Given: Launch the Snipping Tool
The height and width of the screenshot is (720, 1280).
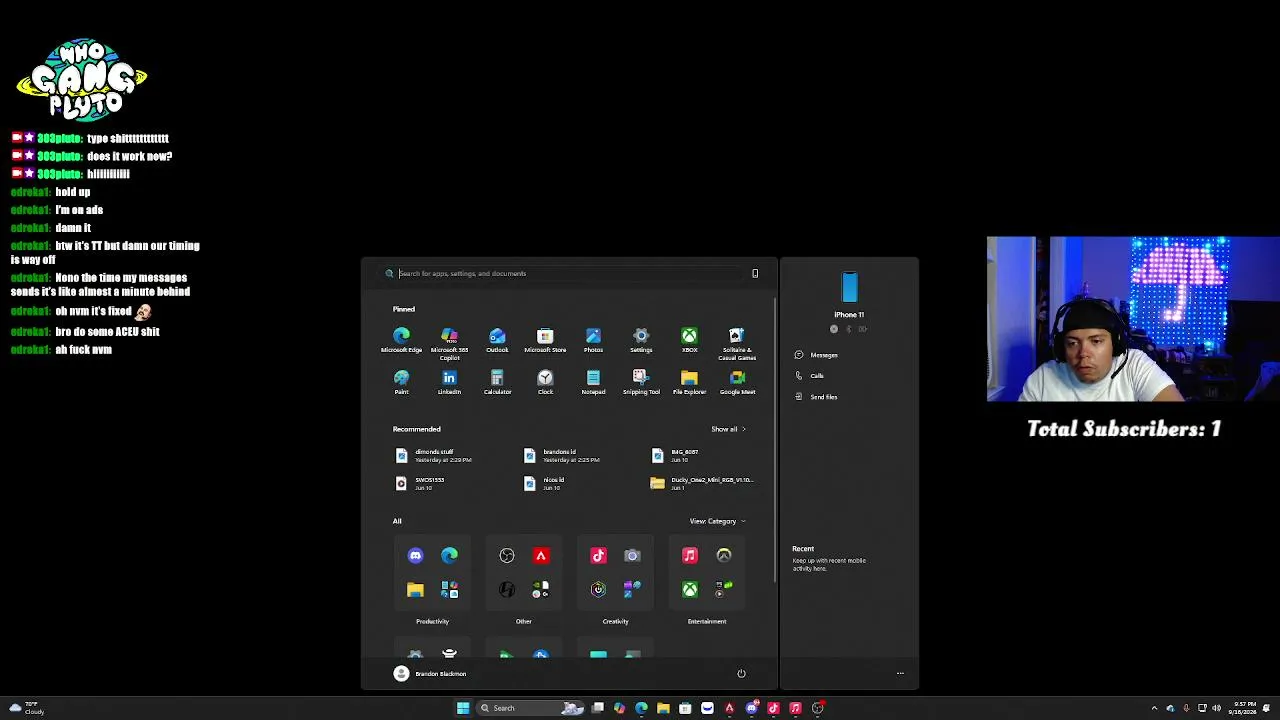Looking at the screenshot, I should (641, 382).
